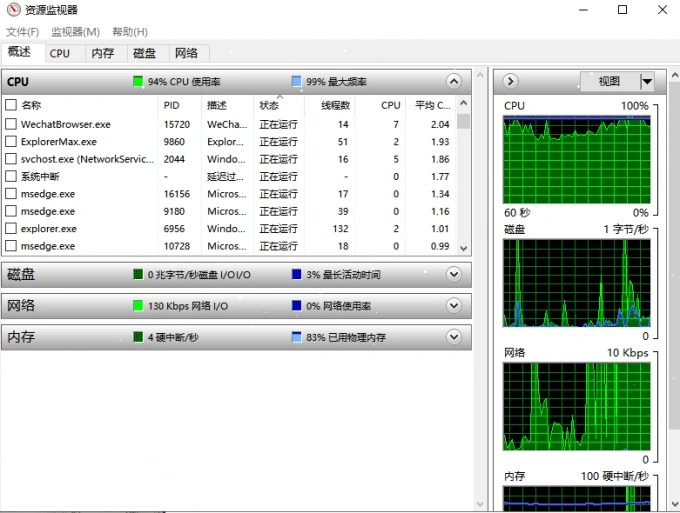Click main pane scrollbar down arrow
This screenshot has width=680, height=513.
480,504
